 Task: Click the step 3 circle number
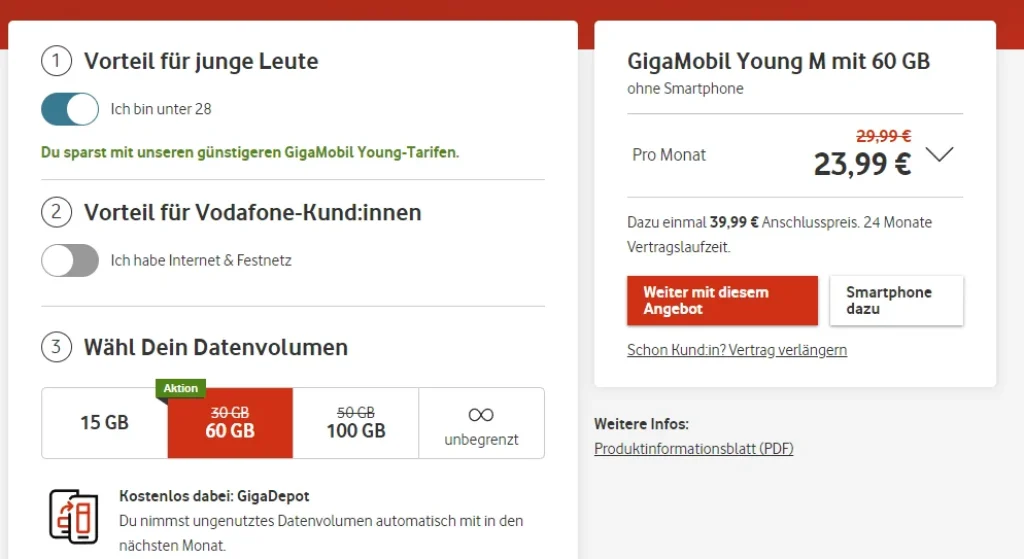pos(57,347)
